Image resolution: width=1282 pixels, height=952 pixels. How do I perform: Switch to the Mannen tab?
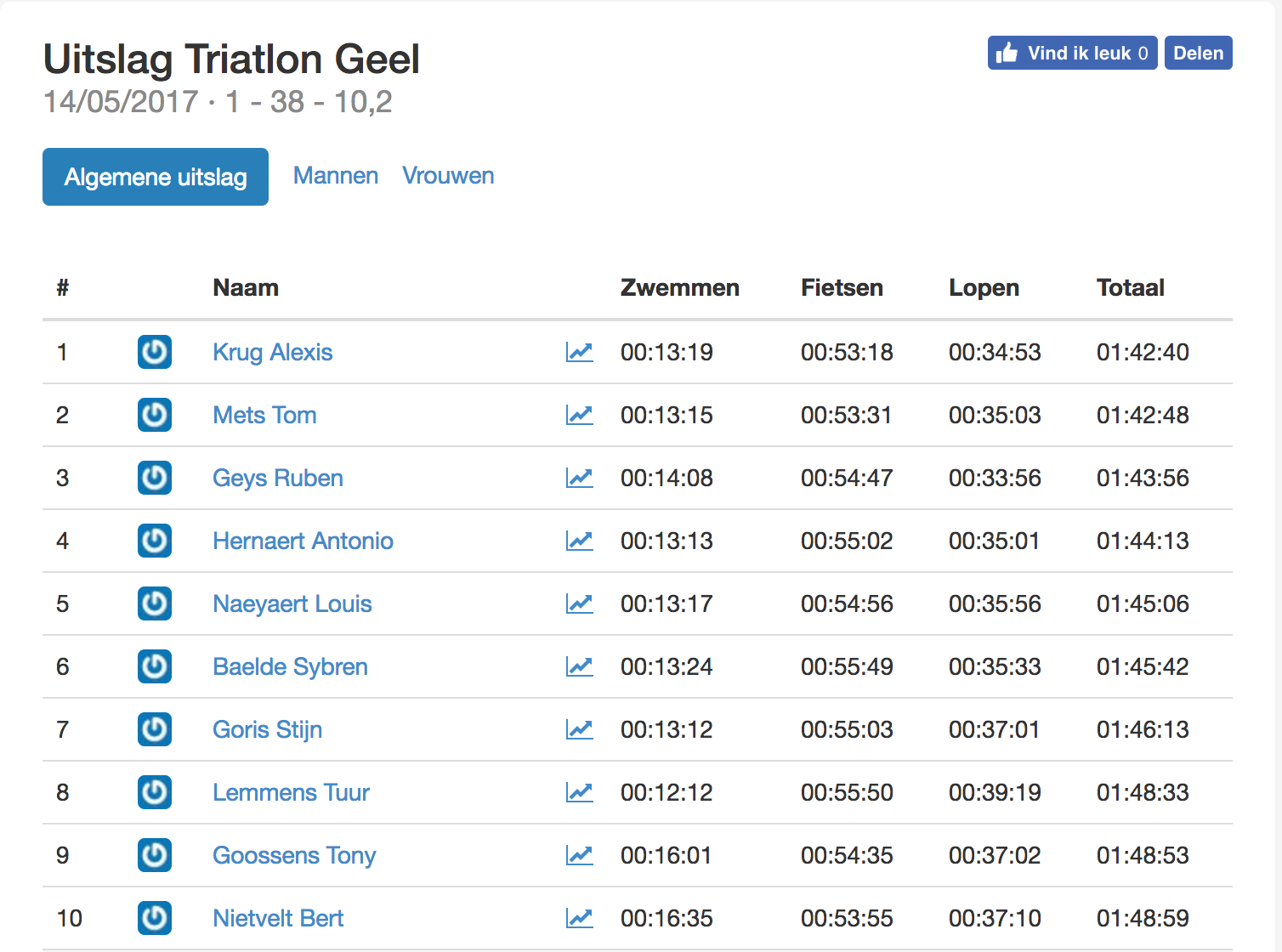tap(335, 176)
